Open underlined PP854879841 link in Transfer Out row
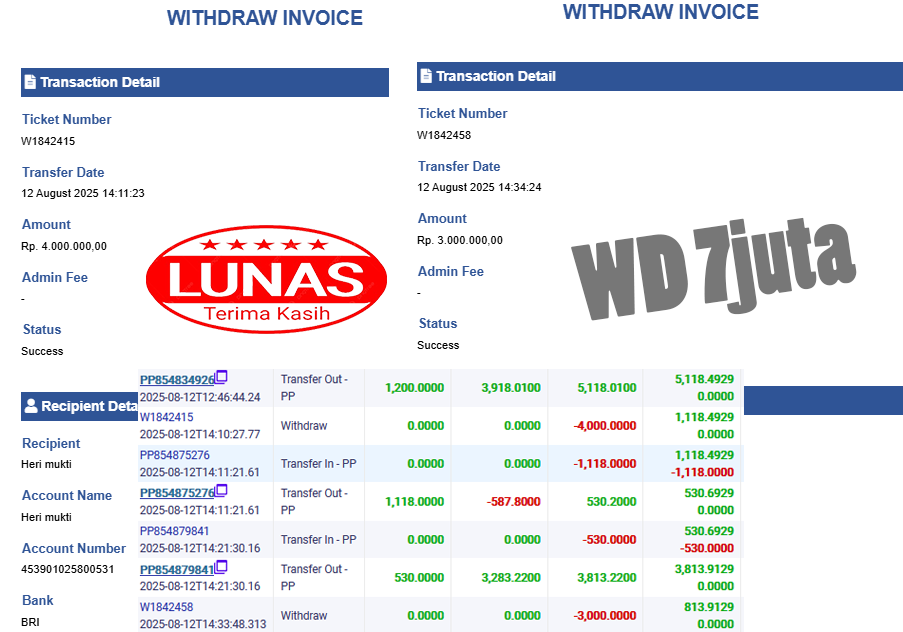This screenshot has height=632, width=903. [177, 570]
